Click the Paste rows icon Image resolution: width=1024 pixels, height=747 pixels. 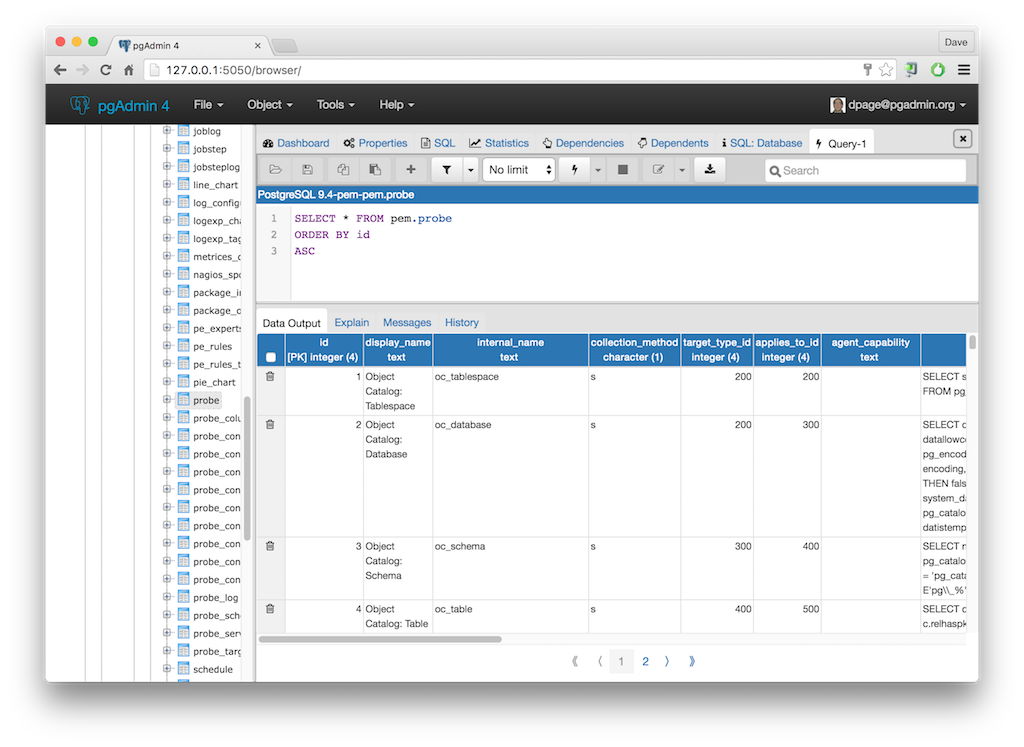tap(375, 170)
